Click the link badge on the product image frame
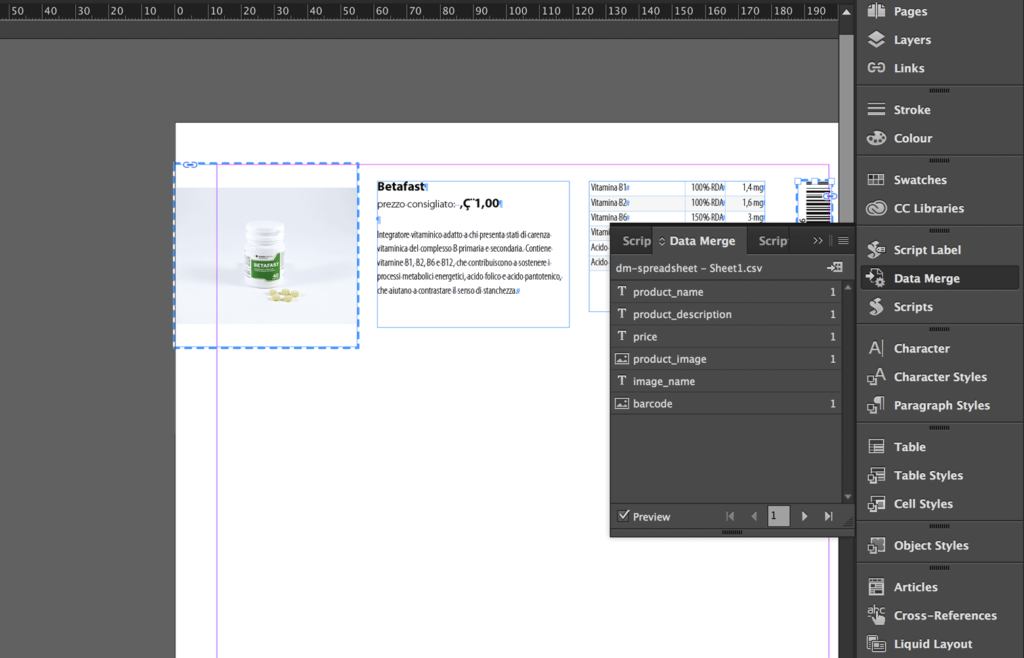 [x=190, y=164]
